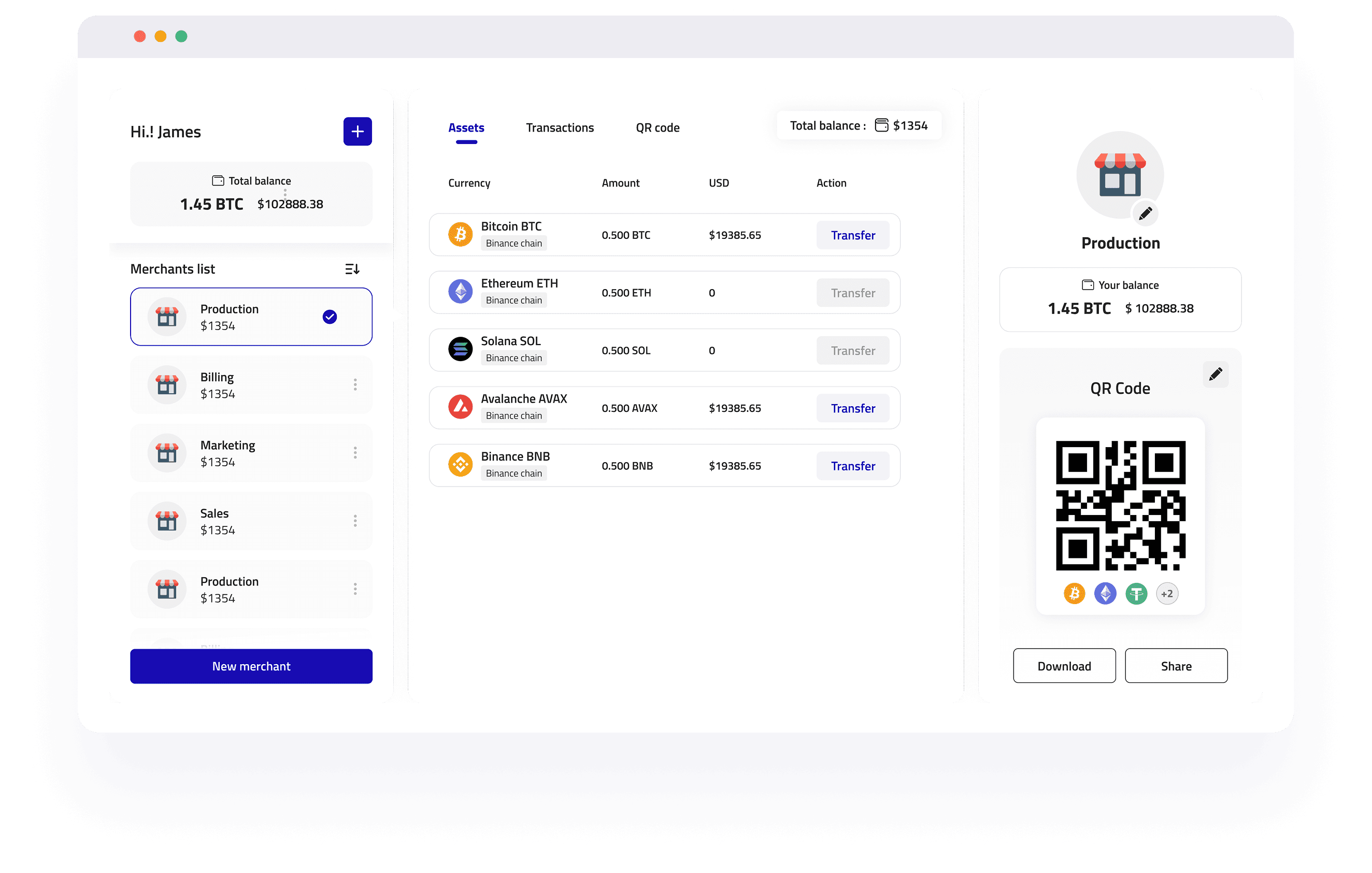The height and width of the screenshot is (873, 1372).
Task: Click the Ethereum icon below QR code
Action: [x=1105, y=594]
